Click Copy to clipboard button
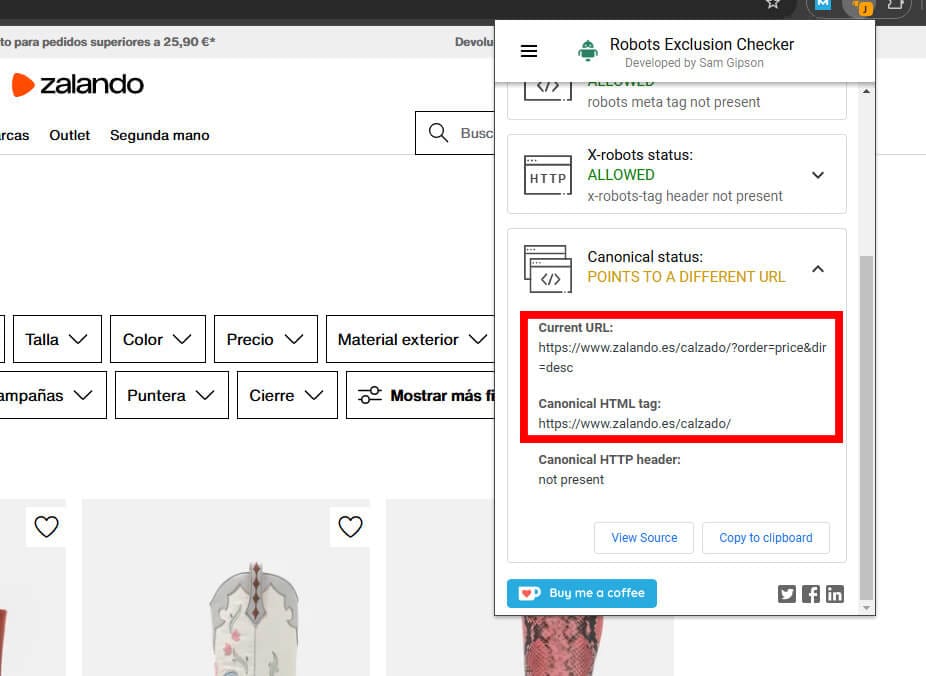The image size is (926, 676). pos(765,538)
